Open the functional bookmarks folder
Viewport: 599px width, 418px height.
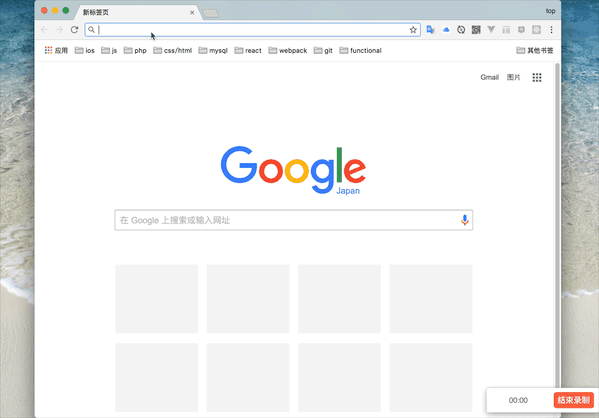[x=360, y=50]
